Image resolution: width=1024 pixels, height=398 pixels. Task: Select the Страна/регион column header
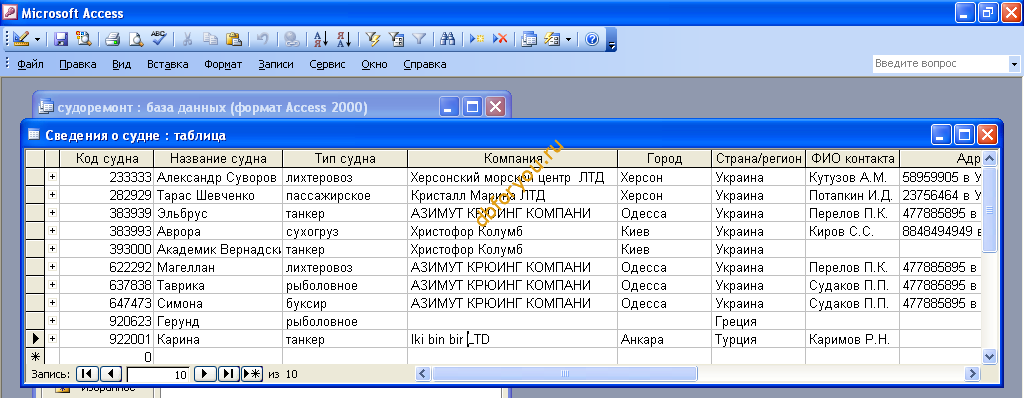point(758,158)
